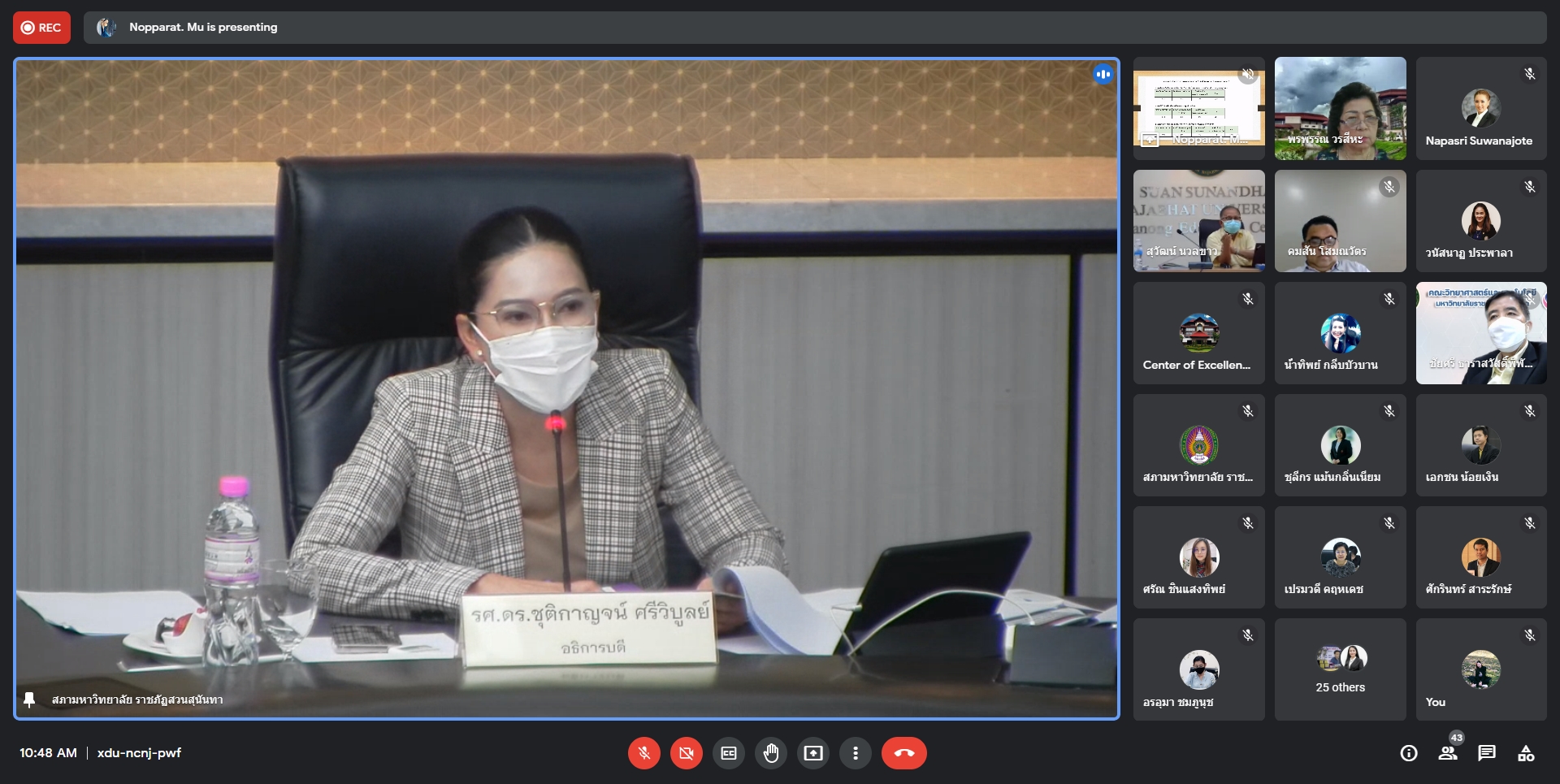The height and width of the screenshot is (784, 1560).
Task: Turn on the camera
Action: [x=686, y=753]
